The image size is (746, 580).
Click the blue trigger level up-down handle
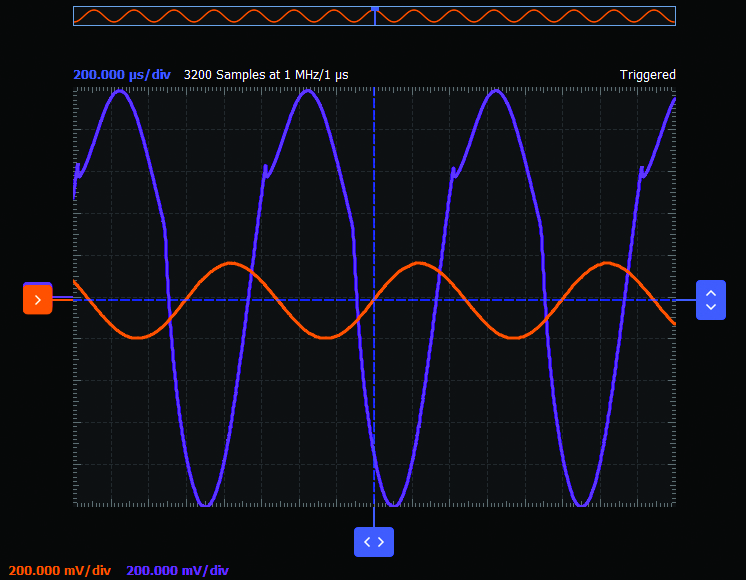[x=710, y=300]
